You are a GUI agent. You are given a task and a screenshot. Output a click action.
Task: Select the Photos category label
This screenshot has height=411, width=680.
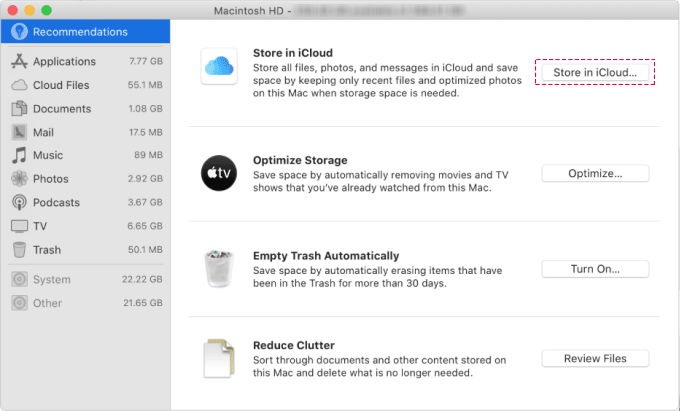click(51, 179)
